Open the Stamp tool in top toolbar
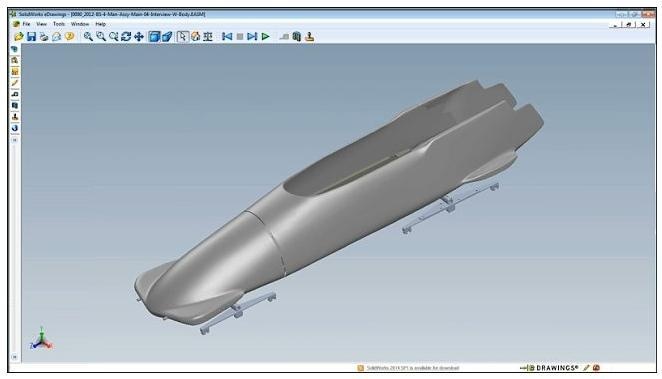Screen dimensions: 662x379 [x=309, y=37]
